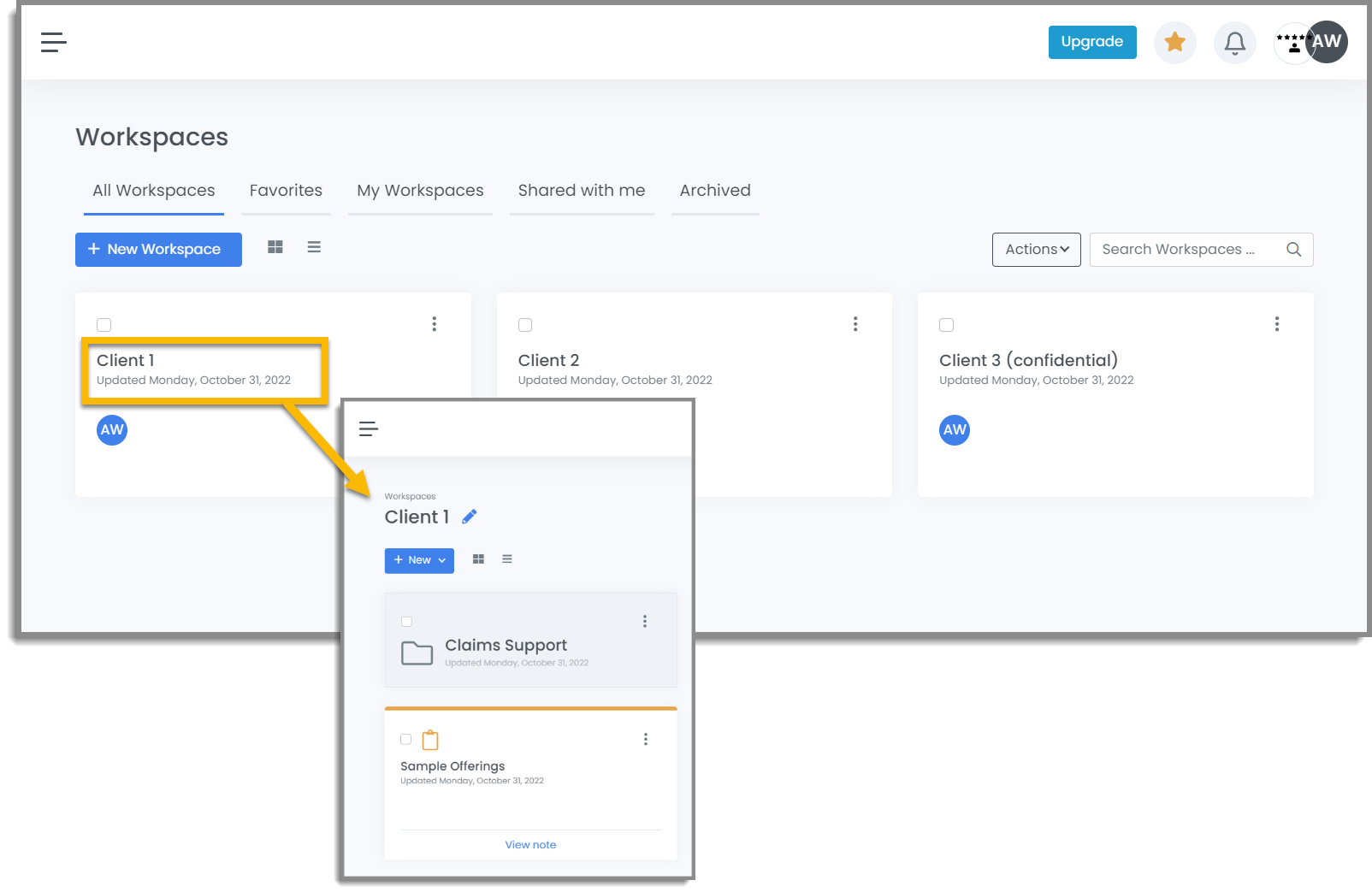Open the three-dot menu on Client 2 card
The height and width of the screenshot is (892, 1372).
pos(855,323)
